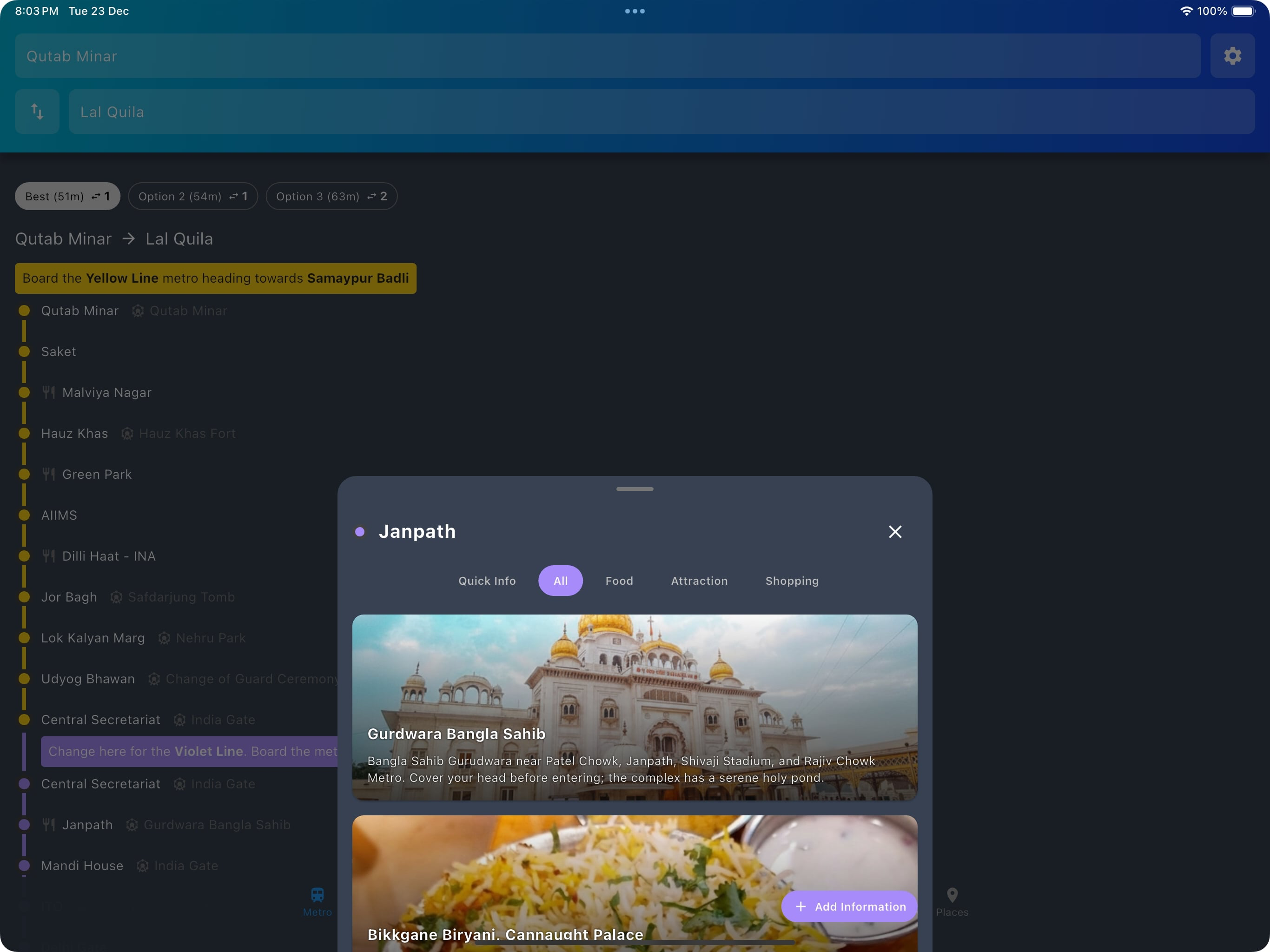Tap attraction icon next to Nehru Park
The image size is (1270, 952).
pyautogui.click(x=164, y=638)
